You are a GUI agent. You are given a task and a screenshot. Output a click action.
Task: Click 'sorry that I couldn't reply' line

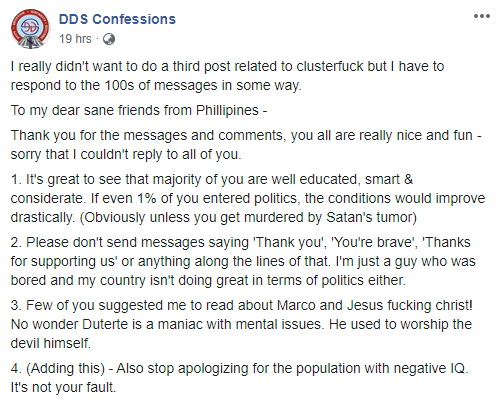pyautogui.click(x=126, y=154)
